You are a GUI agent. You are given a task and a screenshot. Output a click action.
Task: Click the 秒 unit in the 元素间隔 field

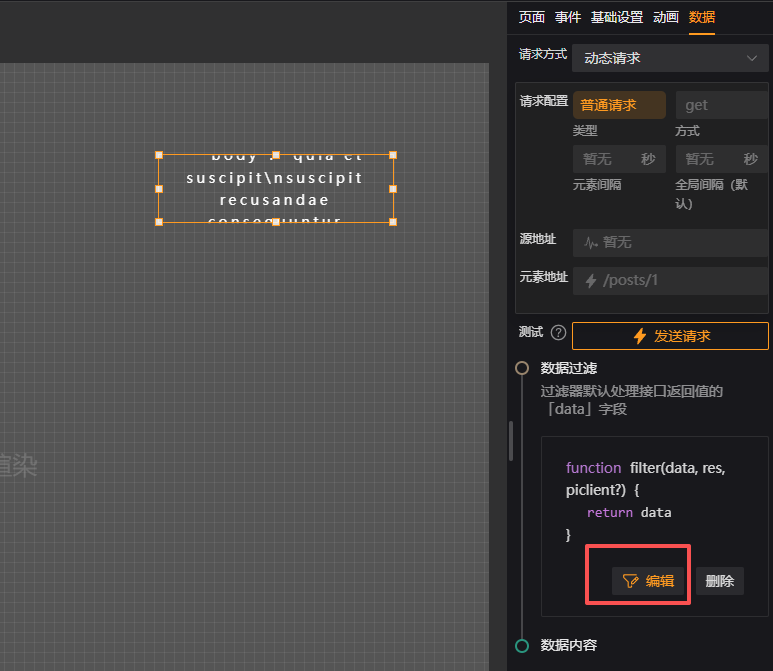[x=648, y=159]
